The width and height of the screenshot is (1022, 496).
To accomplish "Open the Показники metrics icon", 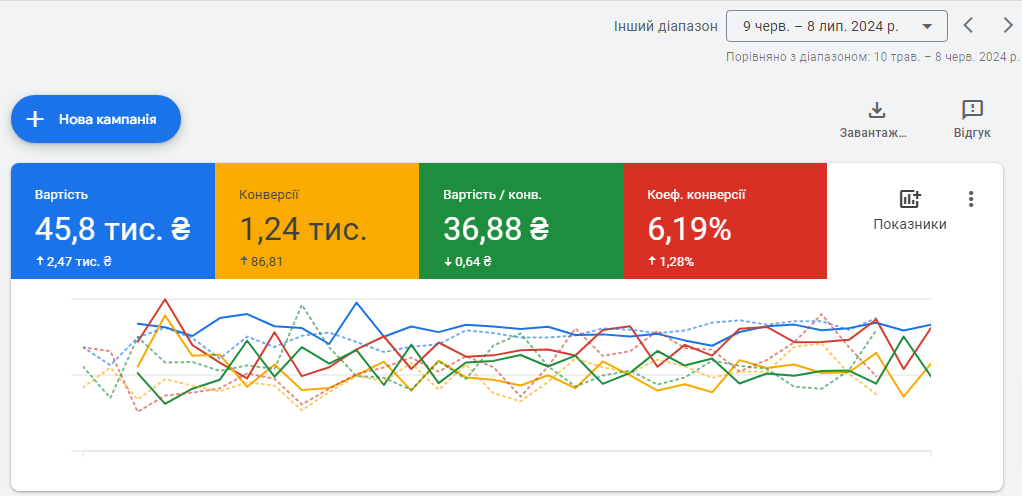I will click(x=909, y=199).
